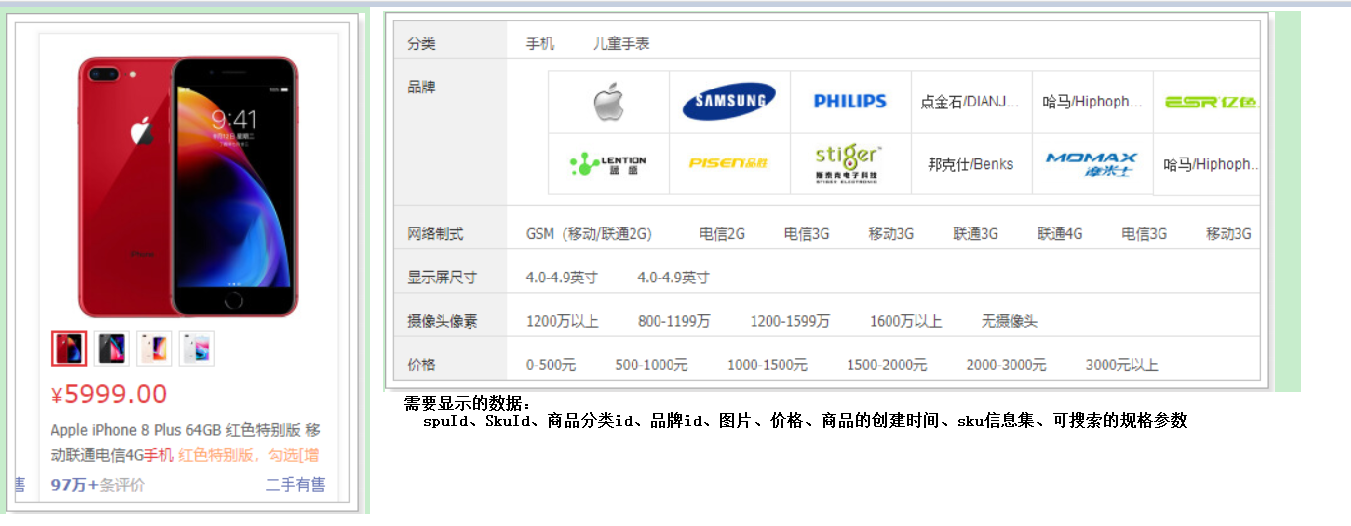Choose first 4.0-4.9英寸 screen size
The width and height of the screenshot is (1351, 526).
click(562, 277)
